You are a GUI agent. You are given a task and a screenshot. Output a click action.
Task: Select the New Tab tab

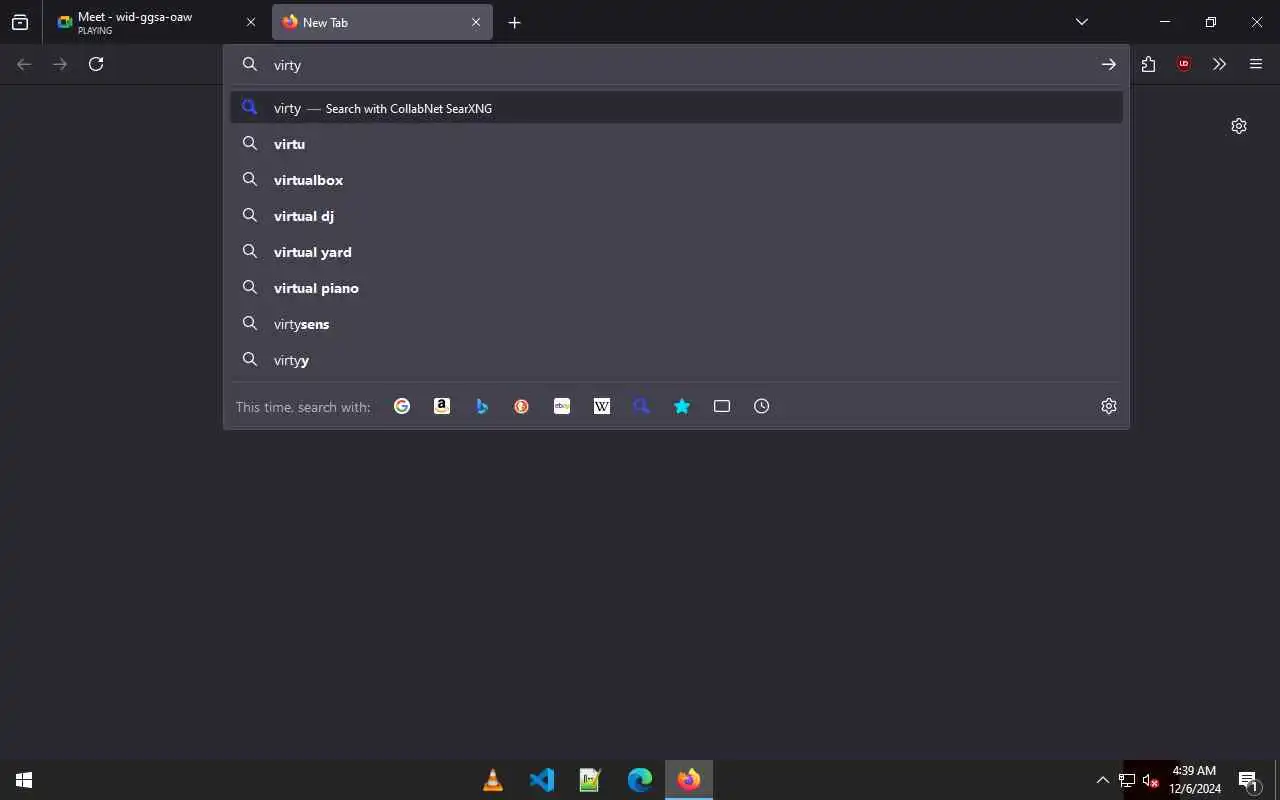tap(382, 22)
